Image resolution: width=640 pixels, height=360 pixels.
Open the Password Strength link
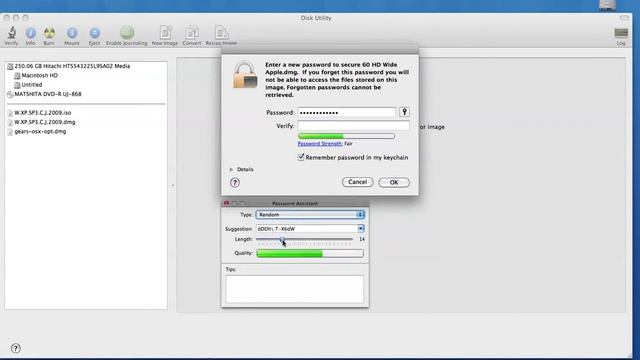coord(320,144)
